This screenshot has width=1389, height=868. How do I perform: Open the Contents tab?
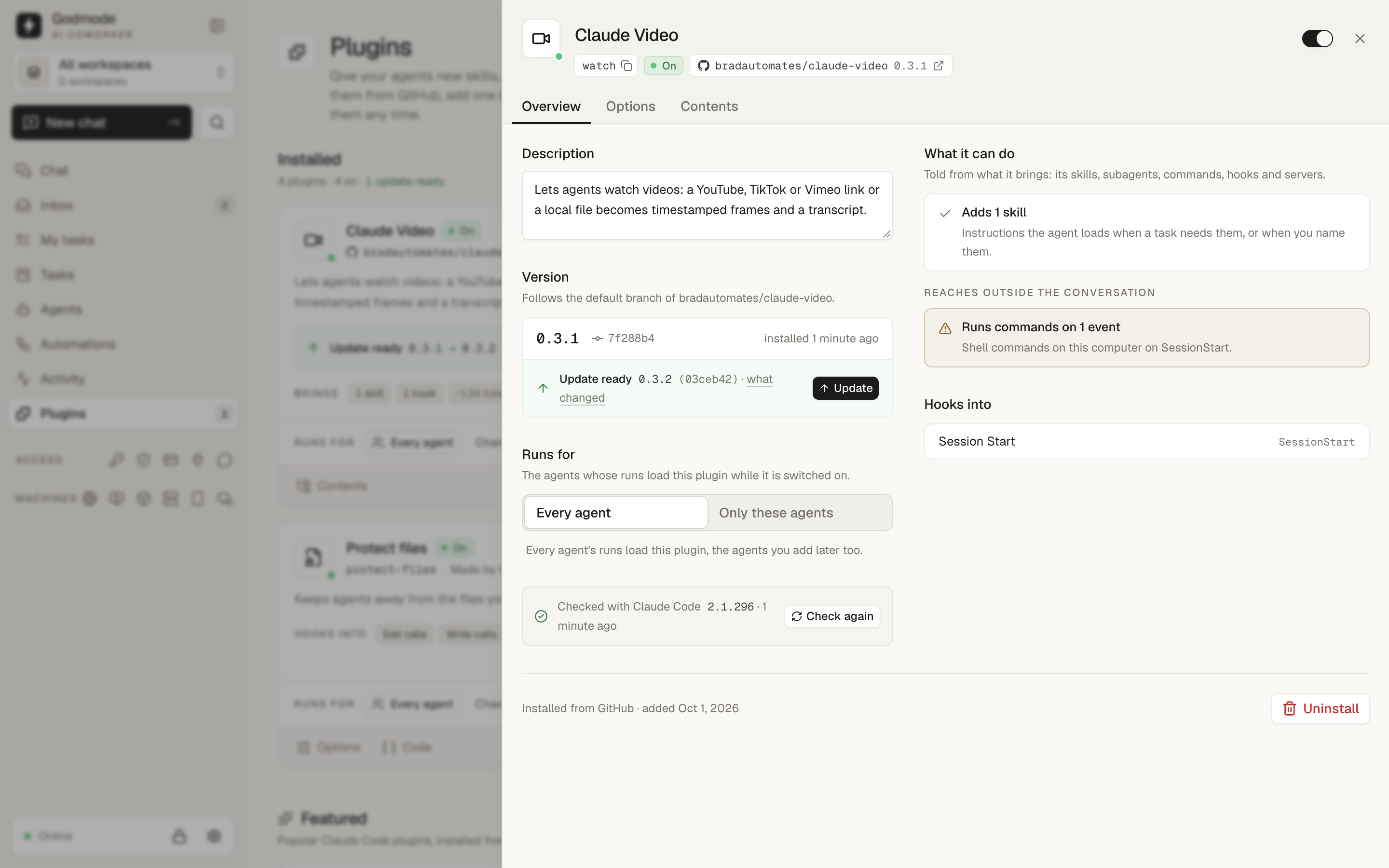tap(709, 106)
